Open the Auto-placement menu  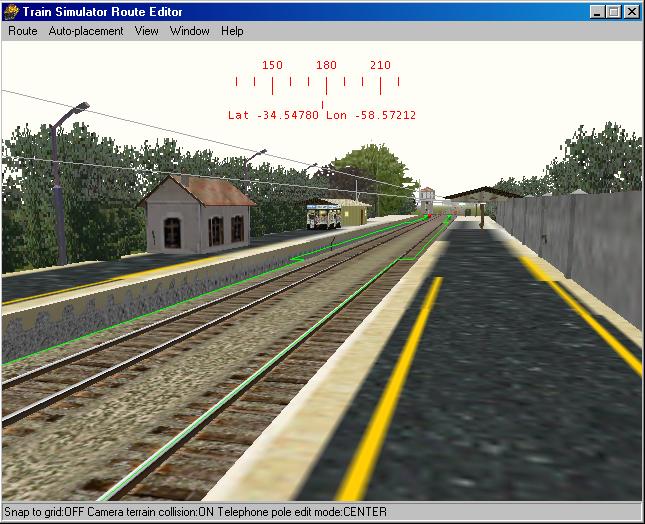(x=86, y=31)
